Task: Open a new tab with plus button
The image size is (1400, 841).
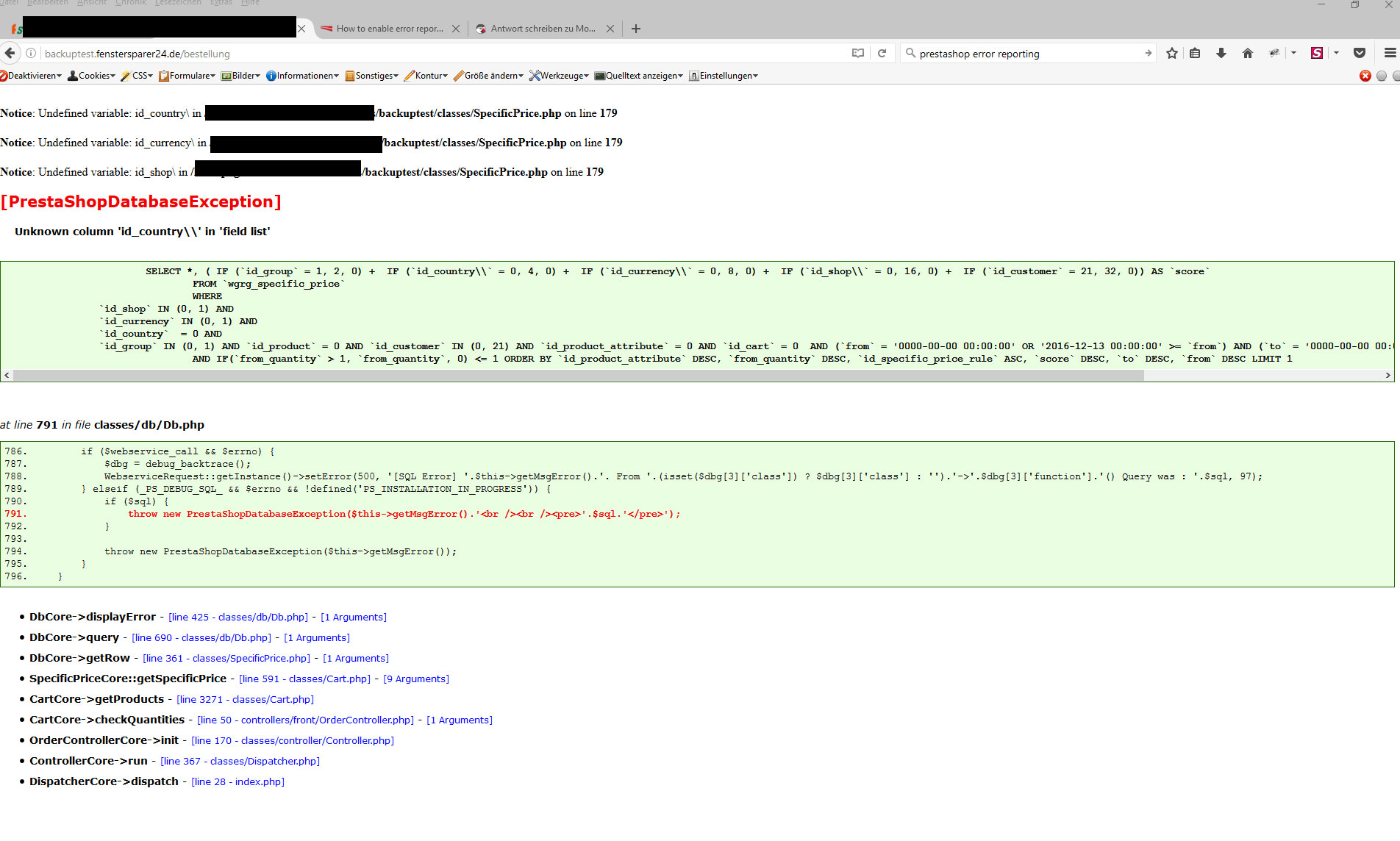Action: point(636,29)
